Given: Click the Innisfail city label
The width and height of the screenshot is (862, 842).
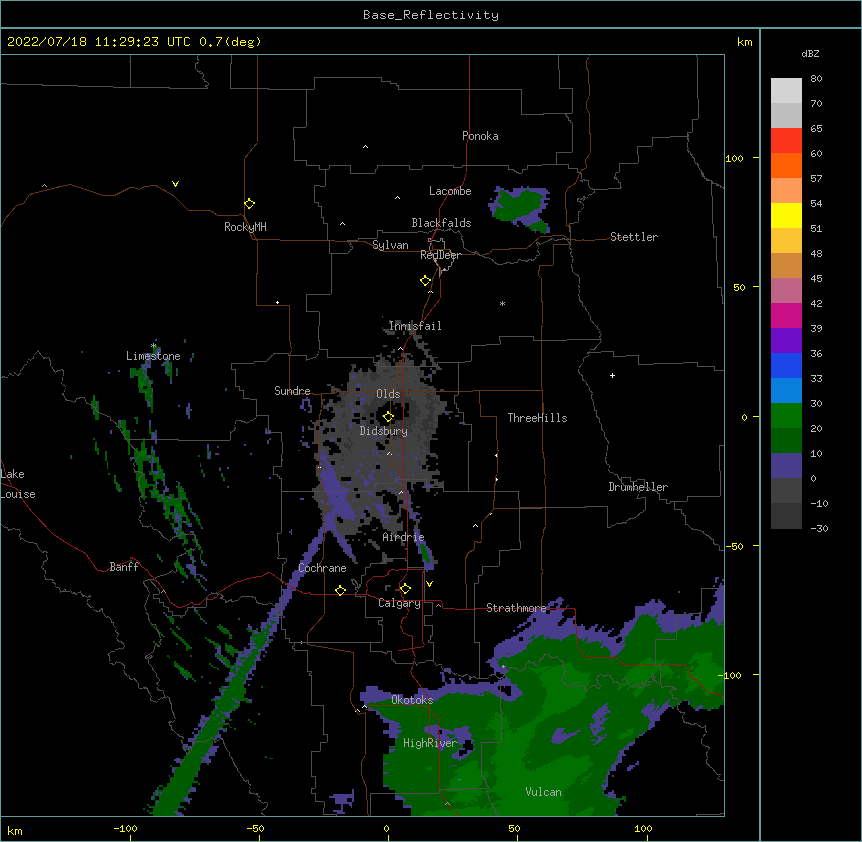Looking at the screenshot, I should tap(415, 326).
